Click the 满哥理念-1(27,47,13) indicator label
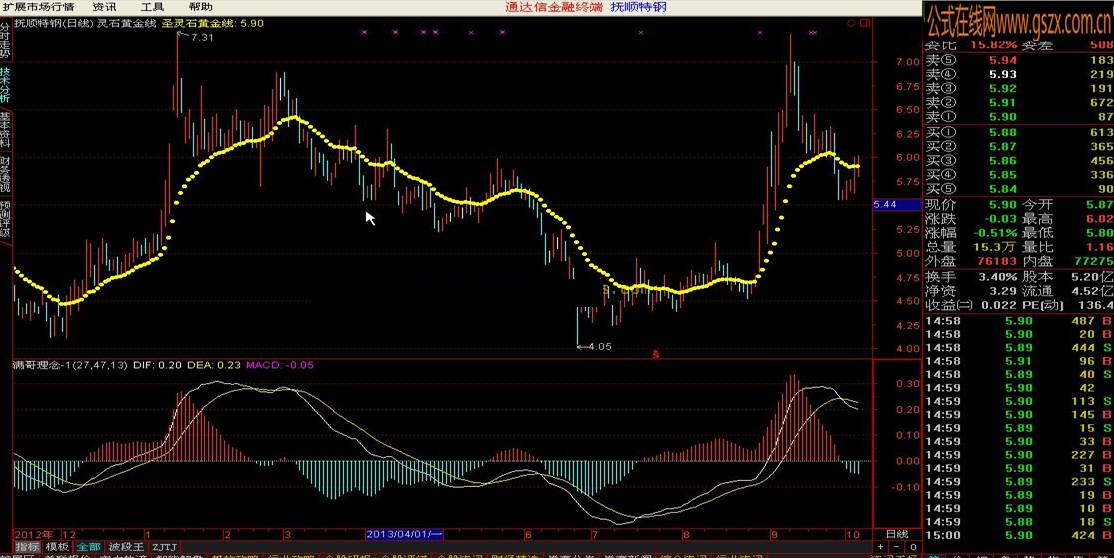1114x558 pixels. click(70, 365)
